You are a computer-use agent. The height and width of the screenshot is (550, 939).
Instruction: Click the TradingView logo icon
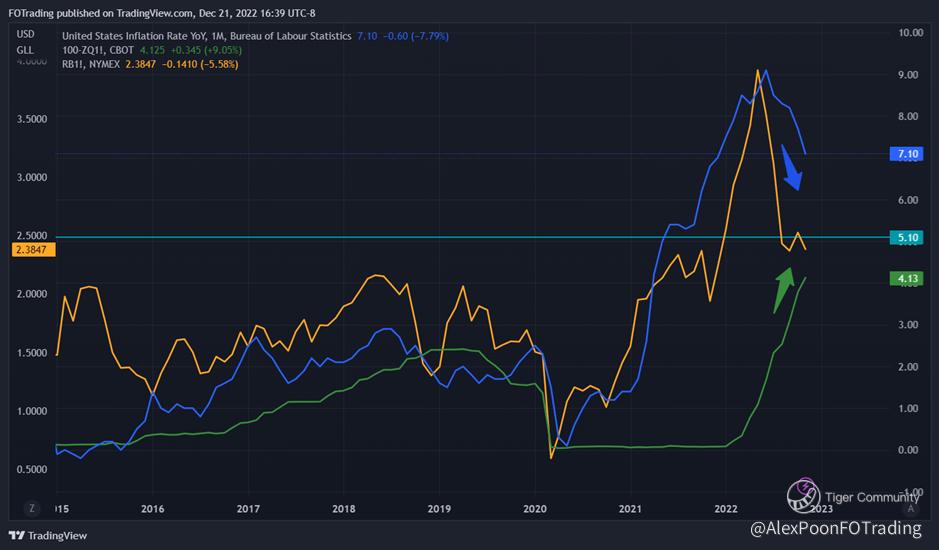(16, 535)
